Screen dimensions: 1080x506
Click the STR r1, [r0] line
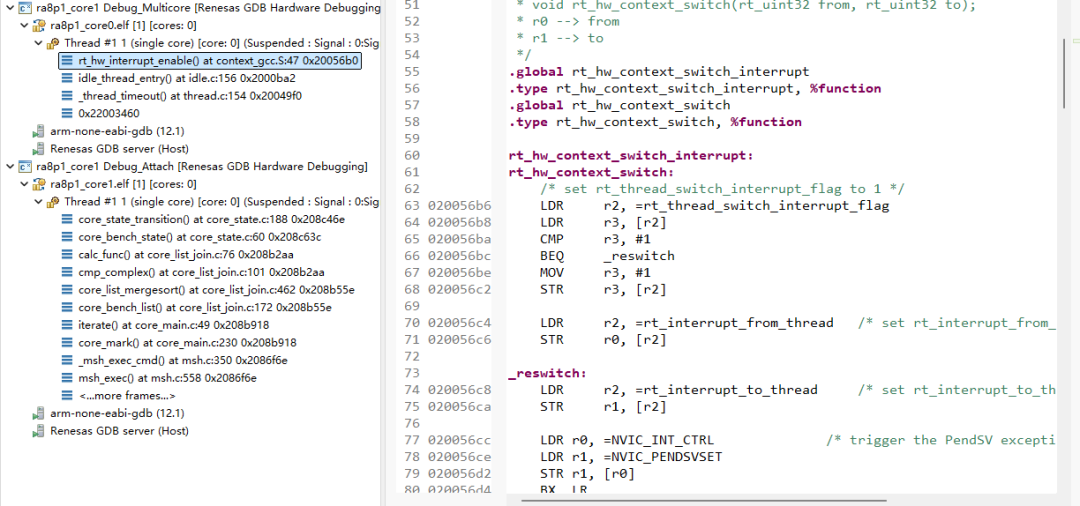click(587, 474)
